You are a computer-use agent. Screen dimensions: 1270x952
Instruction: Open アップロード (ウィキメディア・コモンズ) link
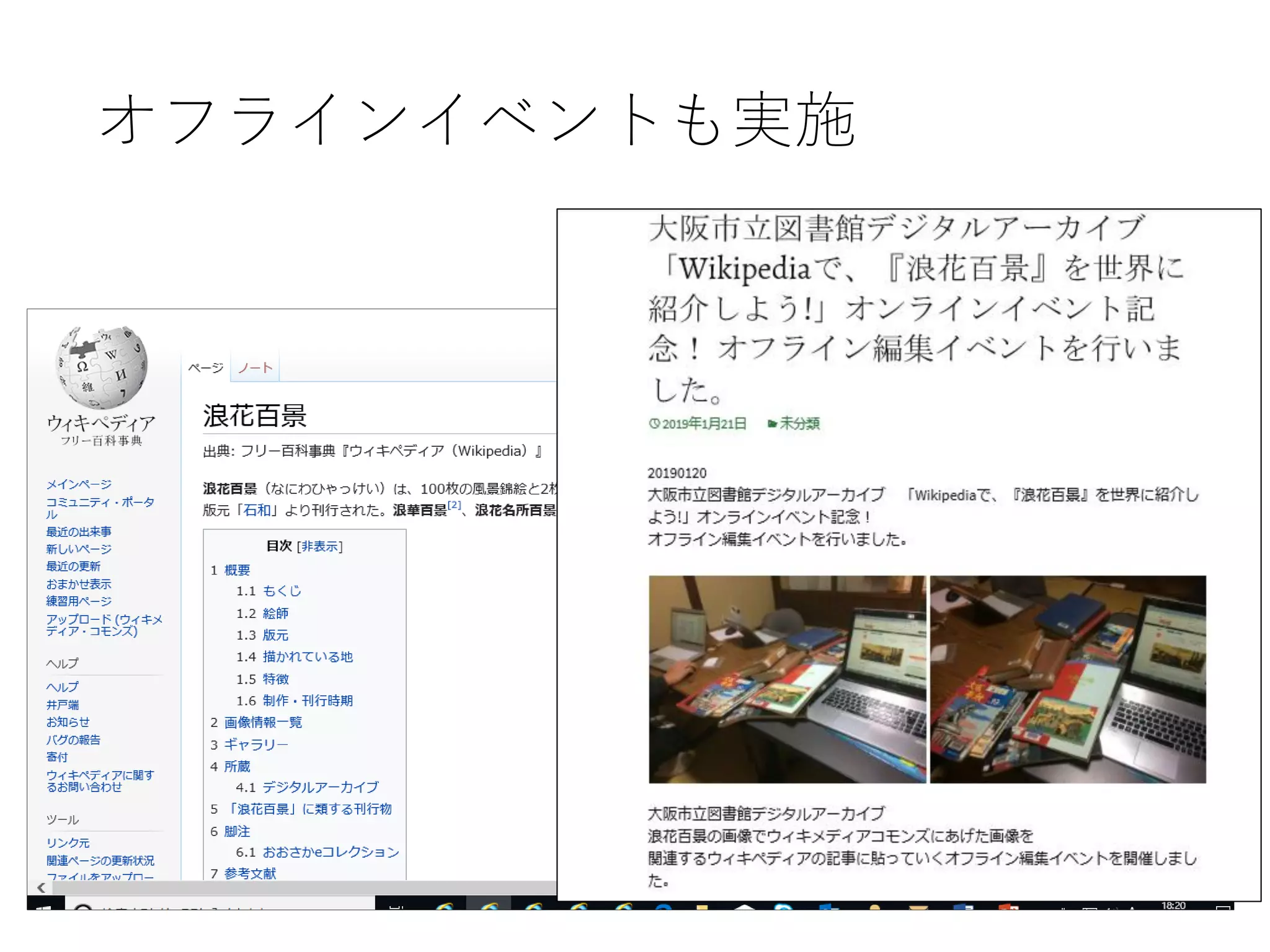coord(104,625)
